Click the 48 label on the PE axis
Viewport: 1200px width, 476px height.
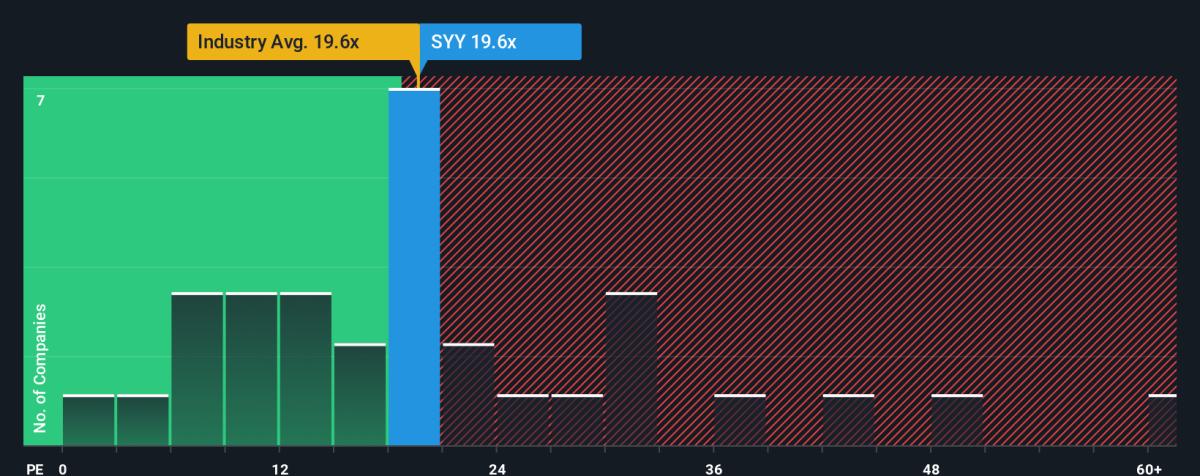[x=931, y=466]
